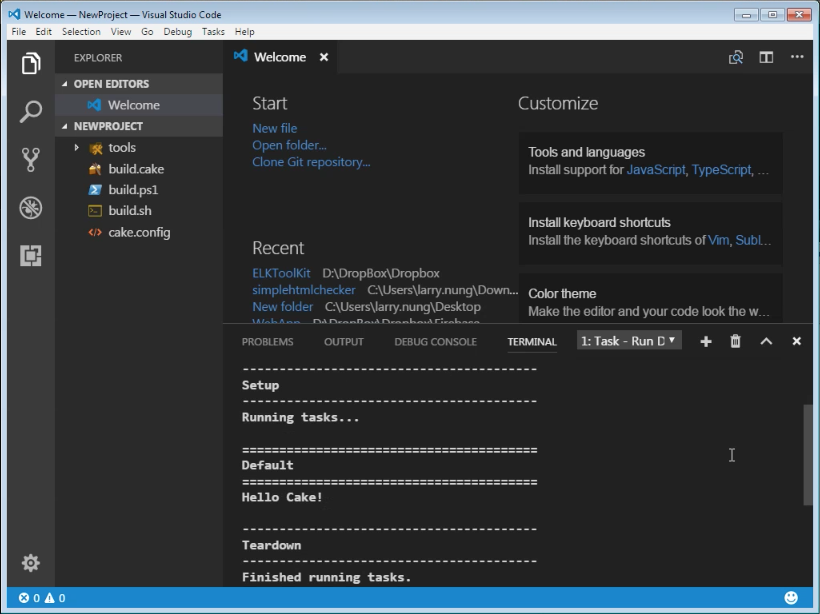This screenshot has height=614, width=820.
Task: Click the feedback smiley in status bar
Action: click(x=791, y=597)
